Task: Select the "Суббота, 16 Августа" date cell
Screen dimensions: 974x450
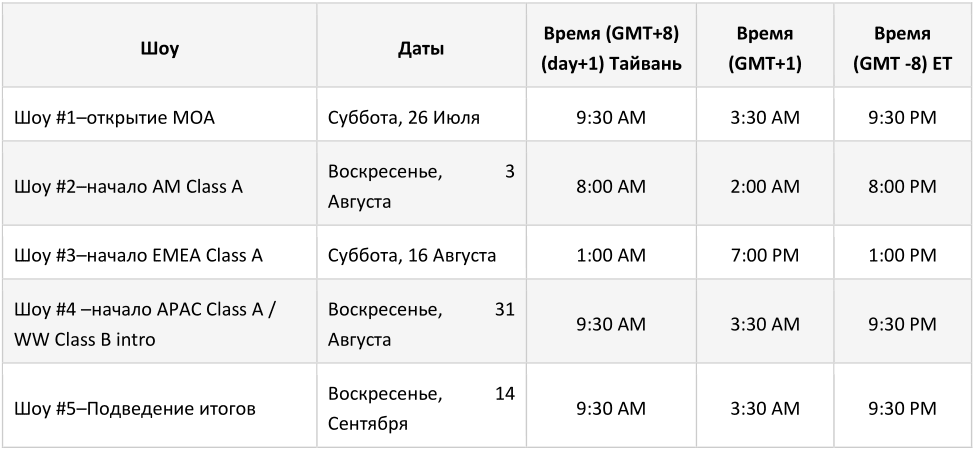Action: point(412,255)
